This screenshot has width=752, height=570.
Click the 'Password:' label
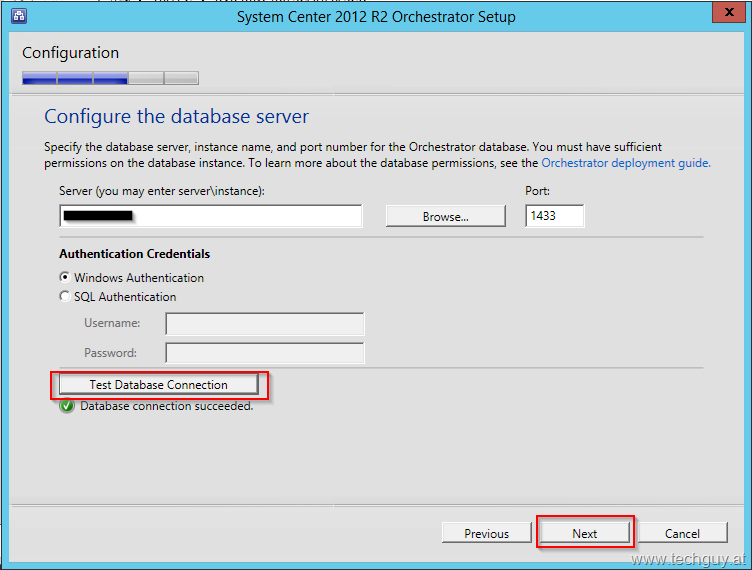[110, 353]
